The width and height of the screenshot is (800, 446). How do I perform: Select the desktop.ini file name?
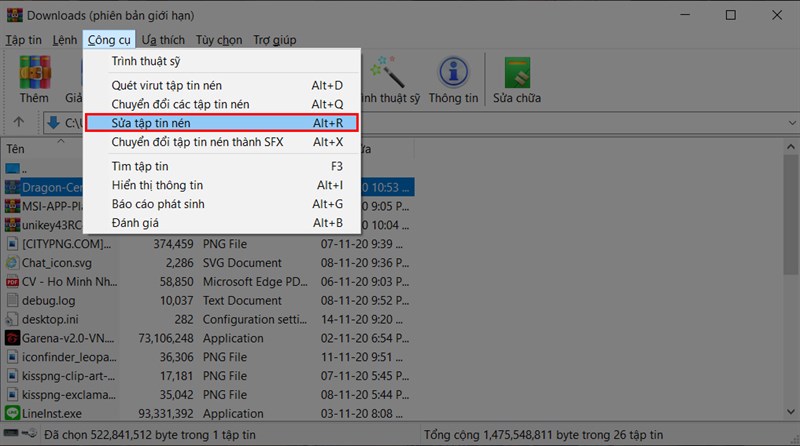click(x=50, y=319)
